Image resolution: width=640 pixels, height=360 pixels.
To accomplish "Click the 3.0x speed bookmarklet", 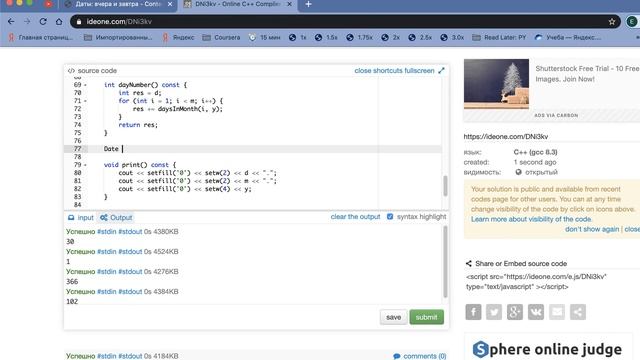I will 452,38.
